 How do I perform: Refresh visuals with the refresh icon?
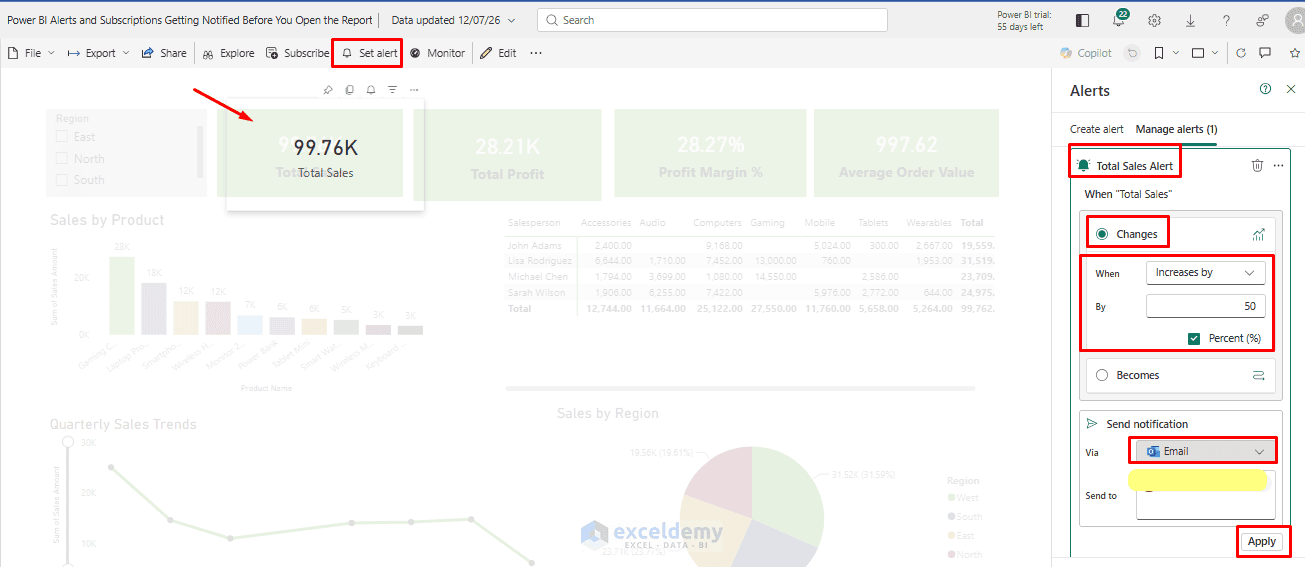pos(1241,53)
